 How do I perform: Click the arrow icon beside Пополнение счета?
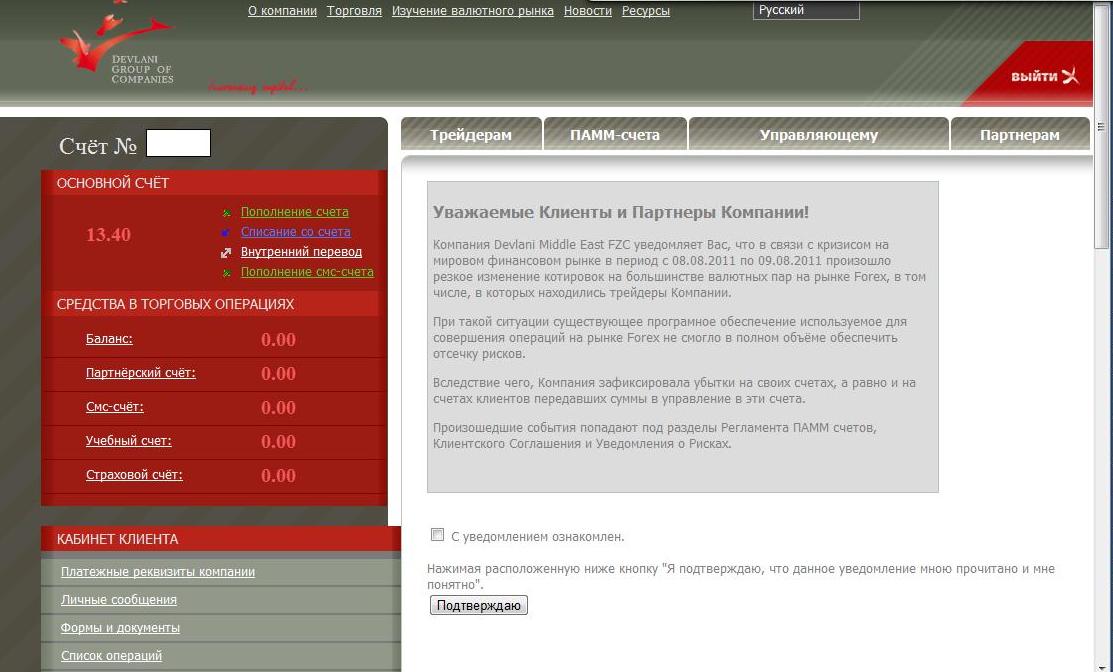click(x=227, y=213)
